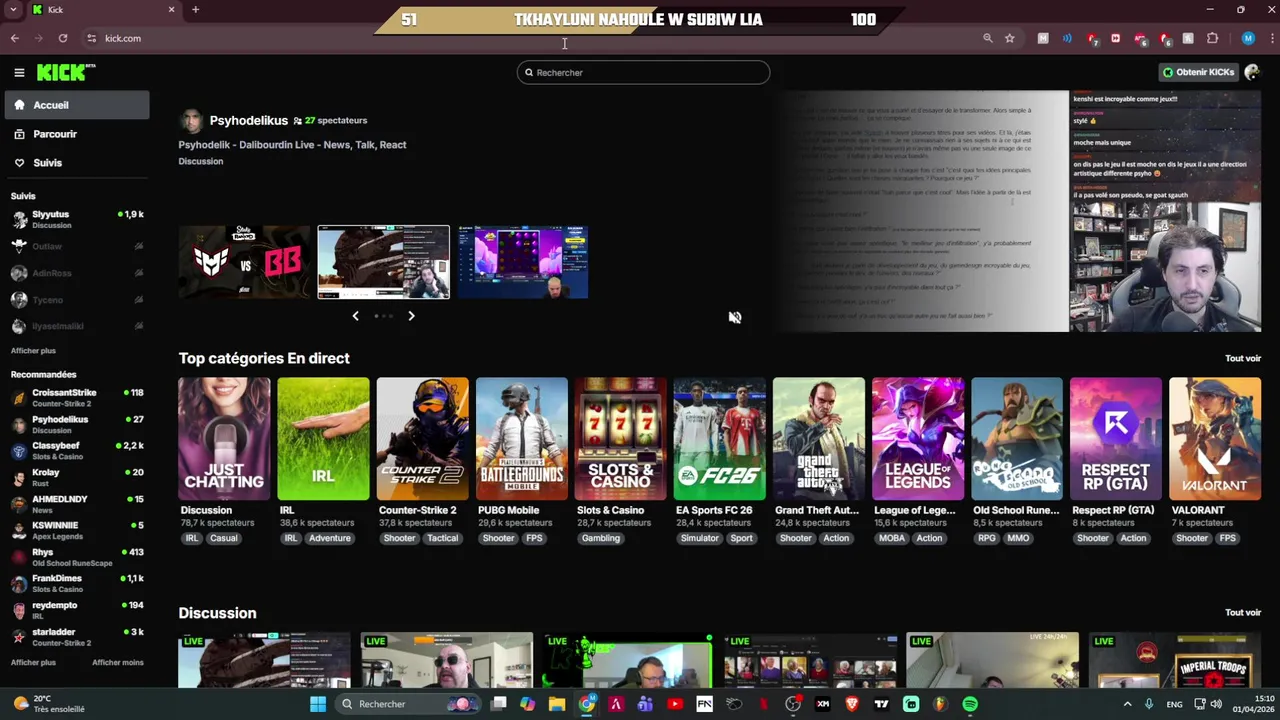Viewport: 1280px width, 720px height.
Task: Open Spotify from the taskbar
Action: click(970, 704)
